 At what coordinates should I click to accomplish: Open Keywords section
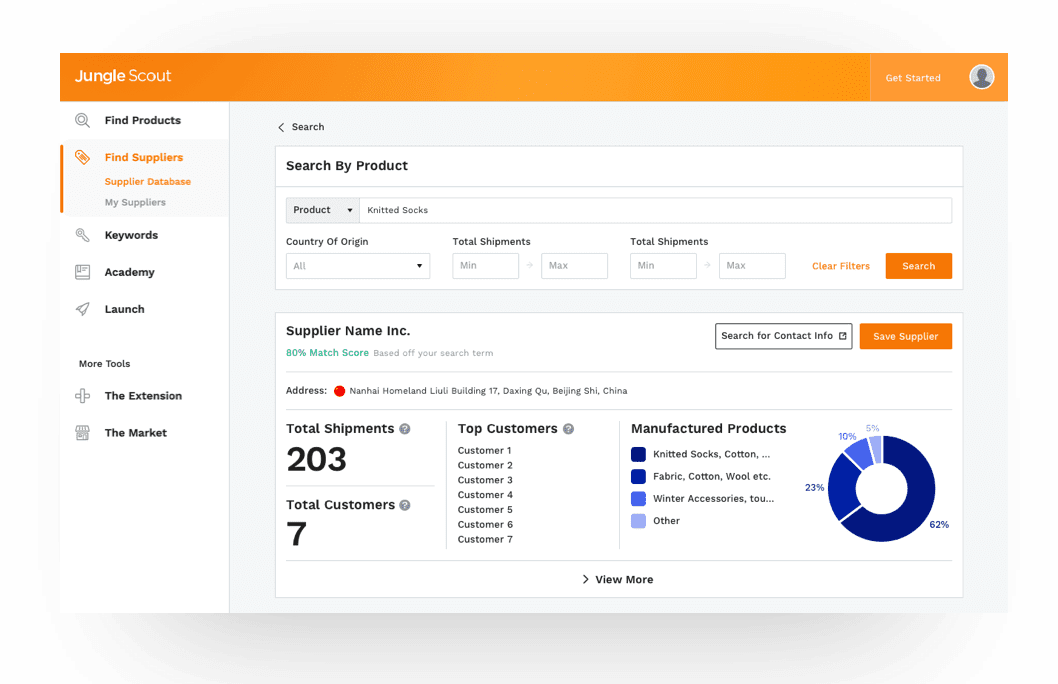click(x=131, y=235)
